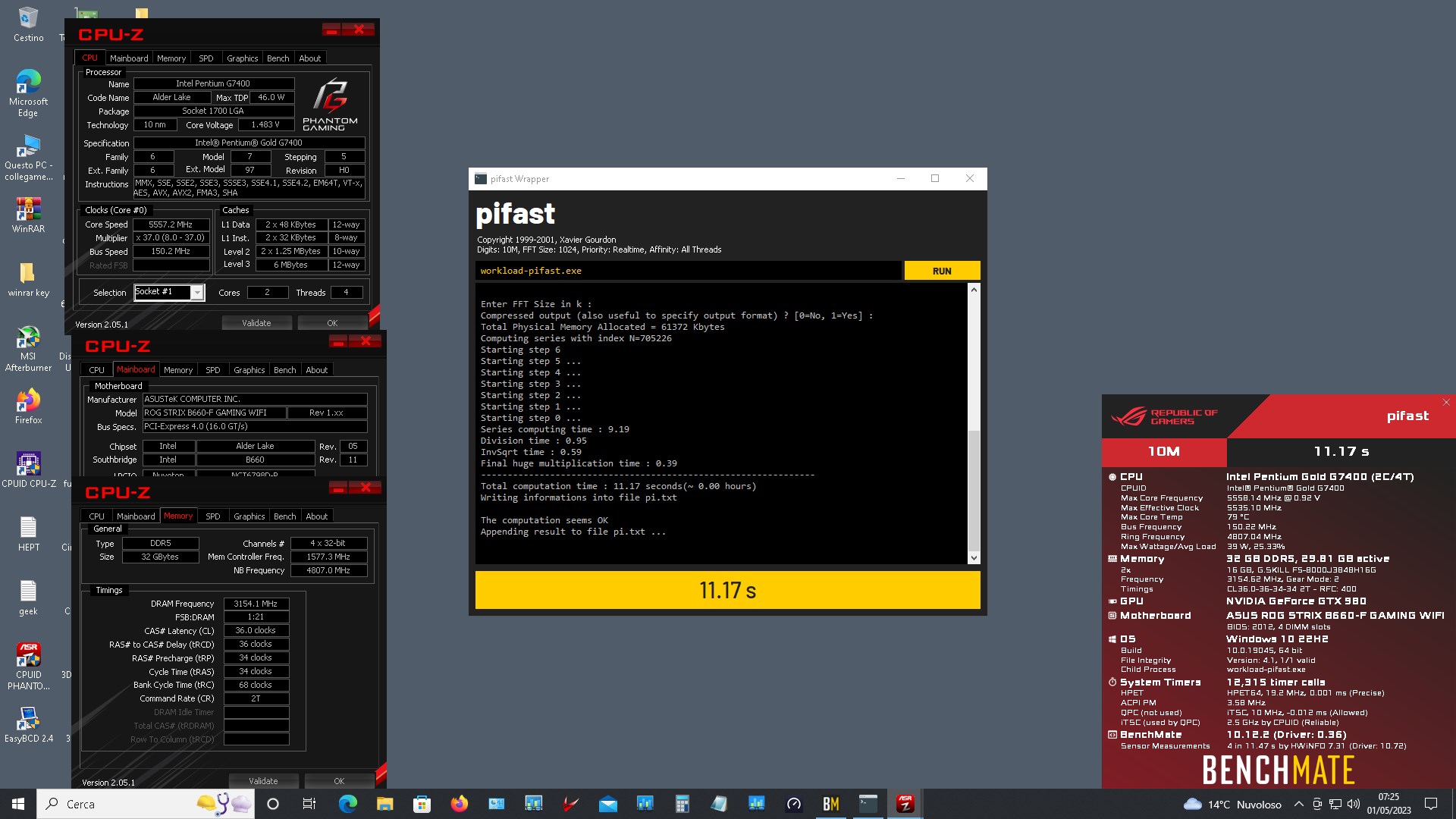Screen dimensions: 1456x819
Task: Open SPD tab in middle CPU-Z window
Action: (x=213, y=370)
